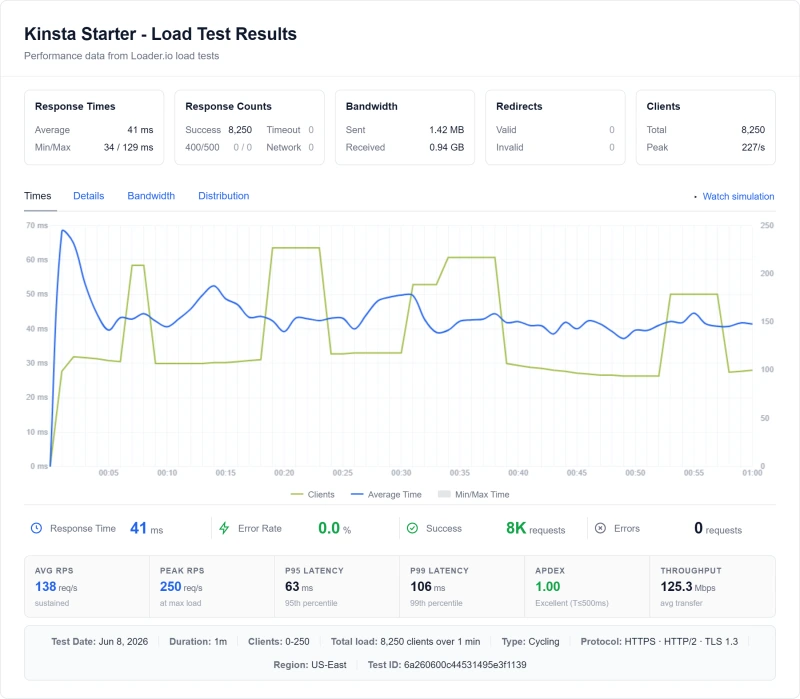Image resolution: width=800 pixels, height=699 pixels.
Task: Click the clock icon beside Response Time
Action: [36, 528]
